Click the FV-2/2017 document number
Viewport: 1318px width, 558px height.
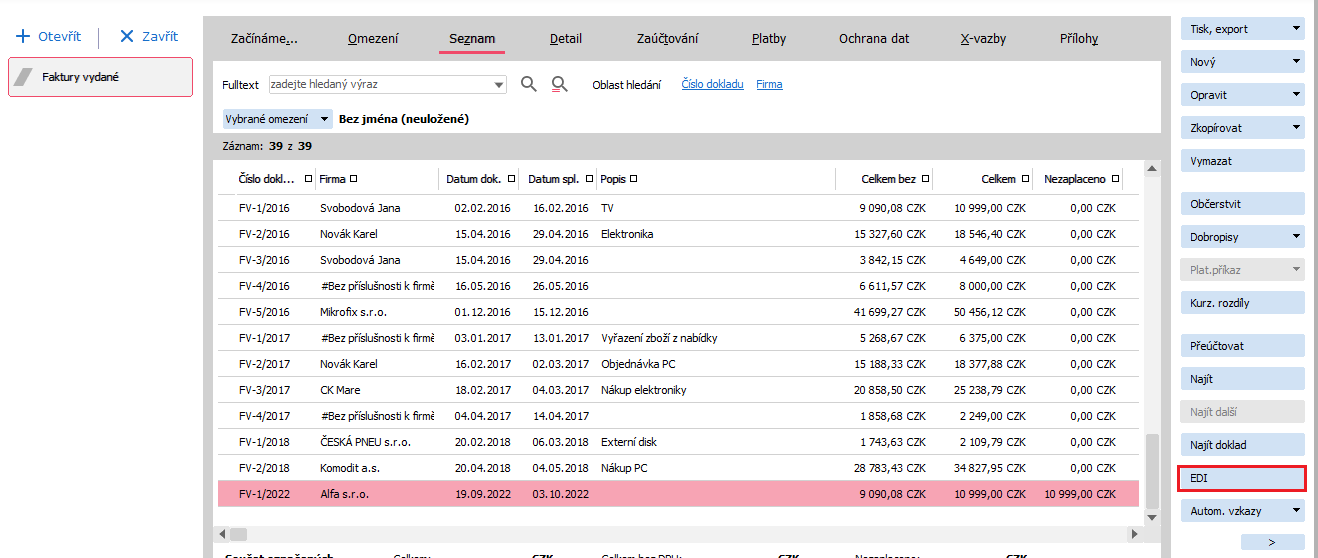click(x=264, y=364)
